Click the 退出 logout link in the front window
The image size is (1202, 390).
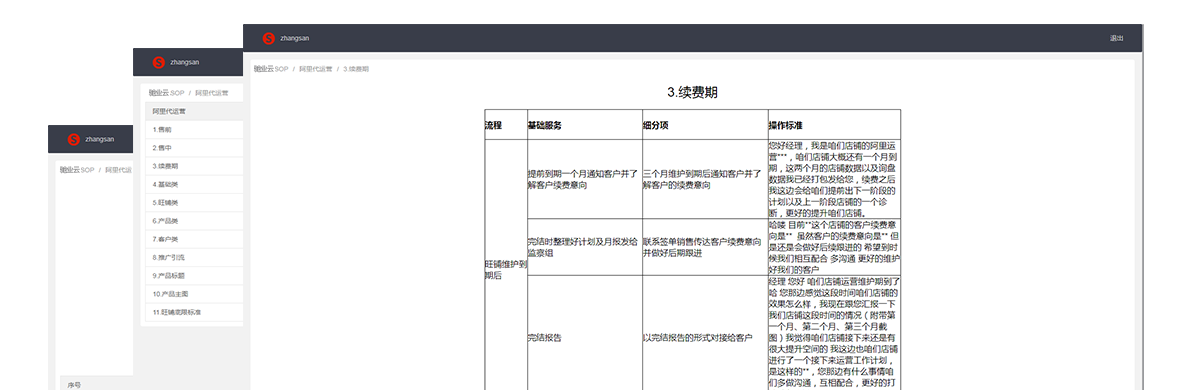pyautogui.click(x=1116, y=38)
